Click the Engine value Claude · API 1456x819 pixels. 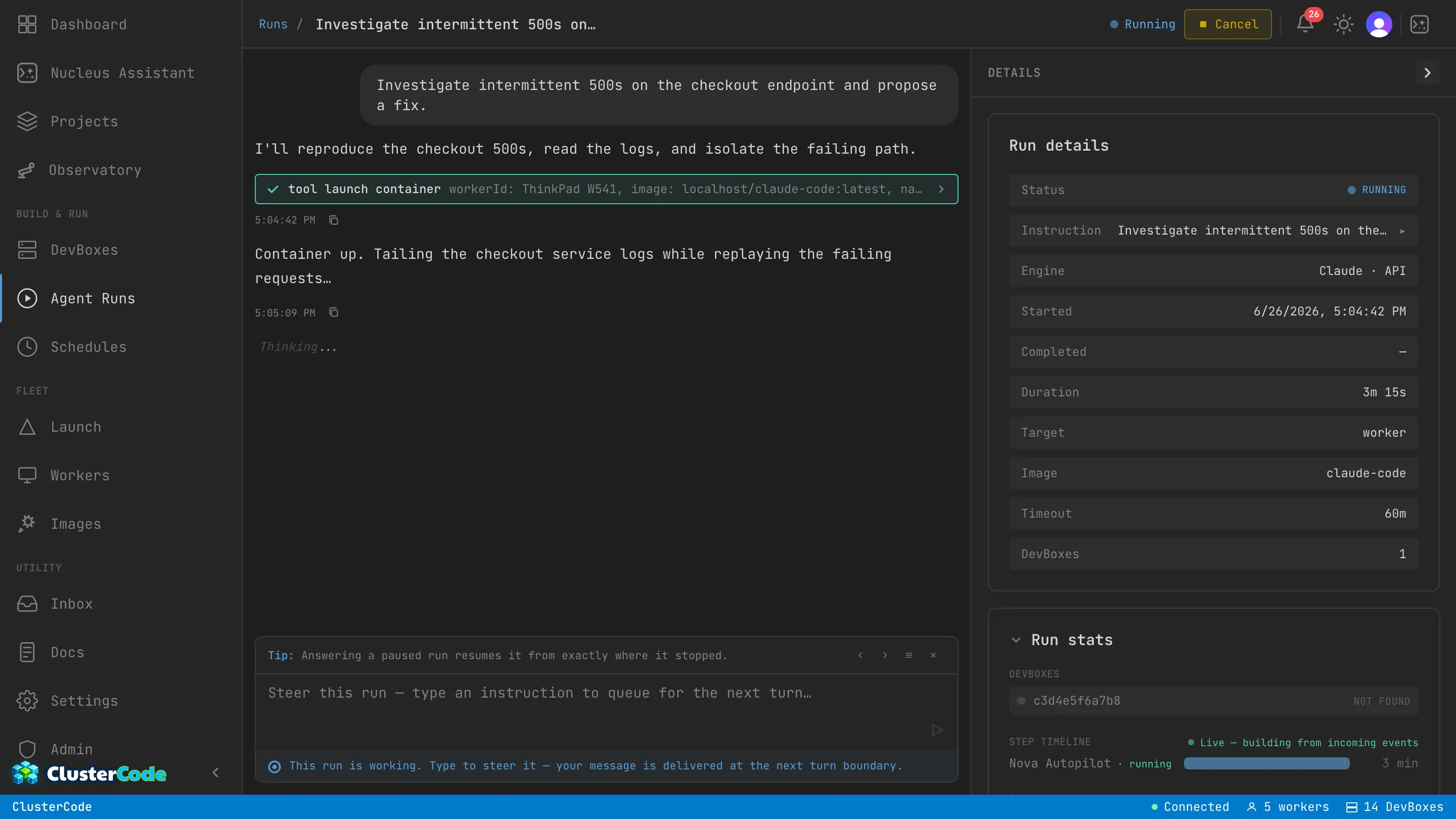1362,271
